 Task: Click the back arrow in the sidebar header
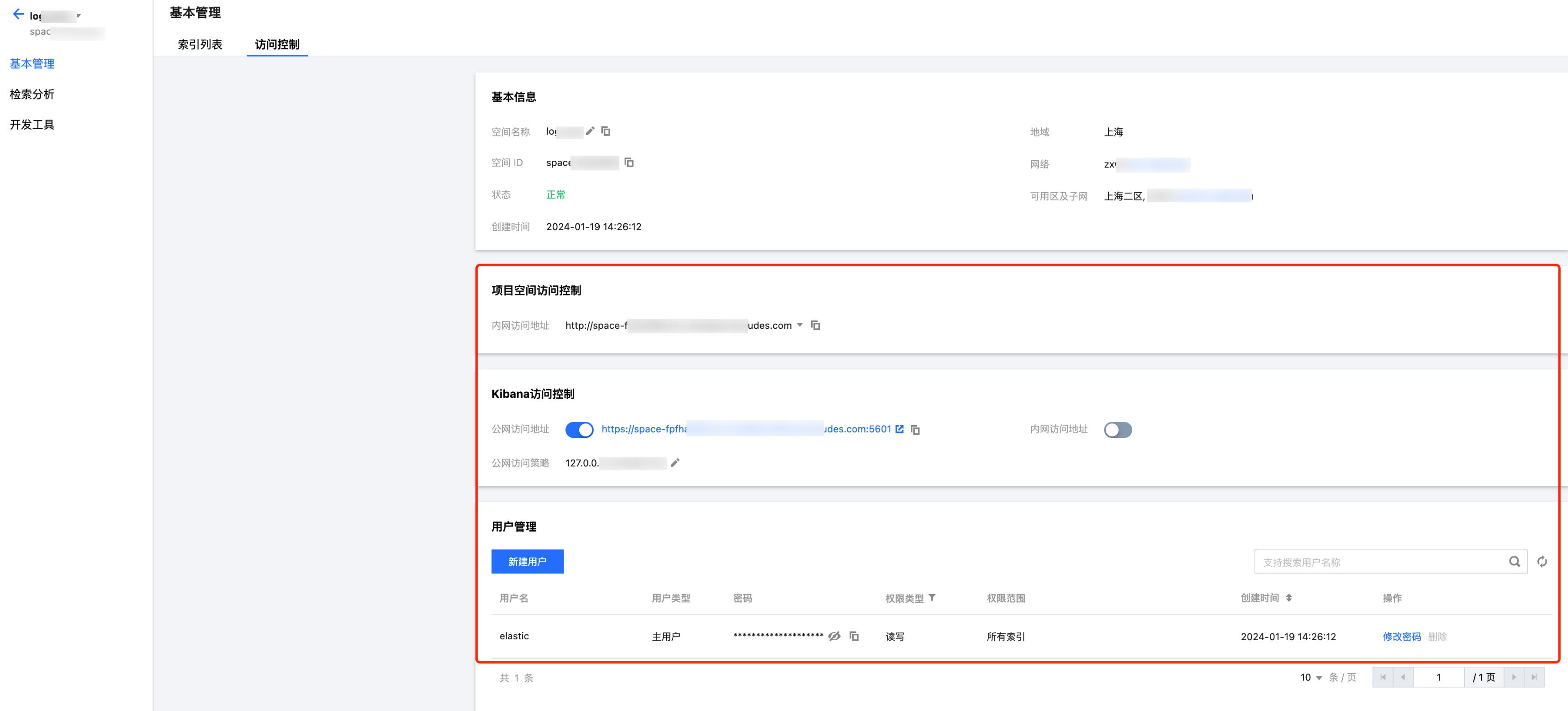point(18,14)
